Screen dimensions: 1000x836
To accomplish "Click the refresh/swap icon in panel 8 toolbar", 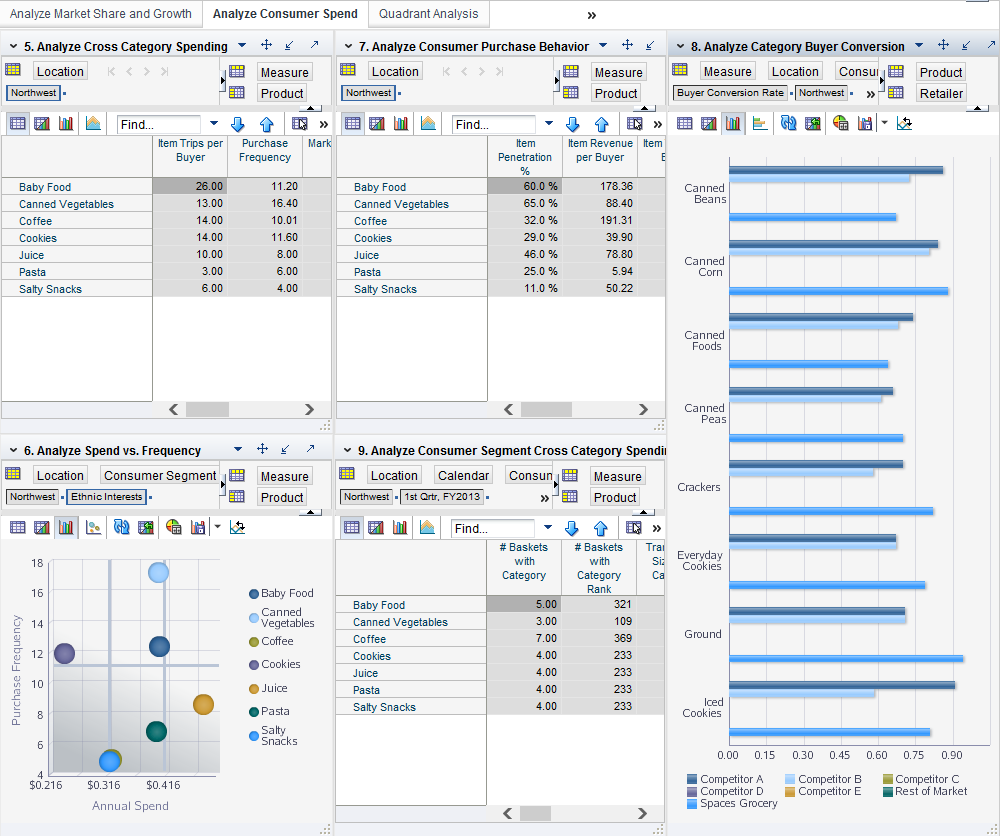I will (x=788, y=123).
